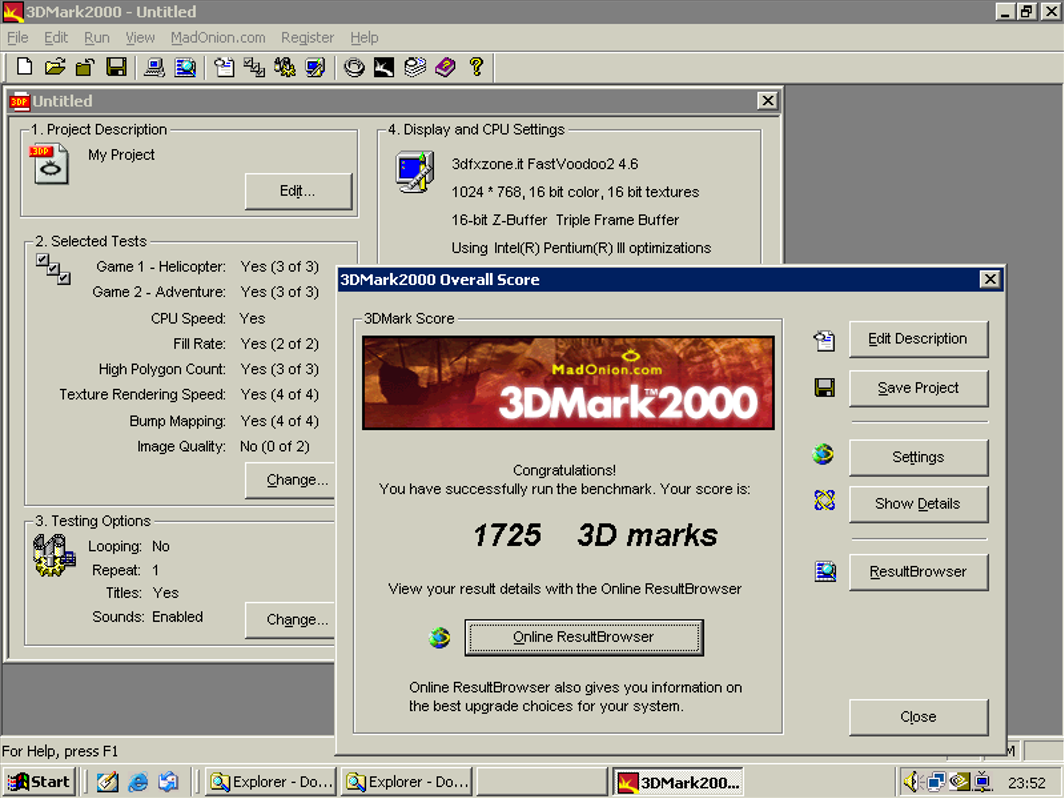Click the Close button in score dialog

(x=918, y=717)
